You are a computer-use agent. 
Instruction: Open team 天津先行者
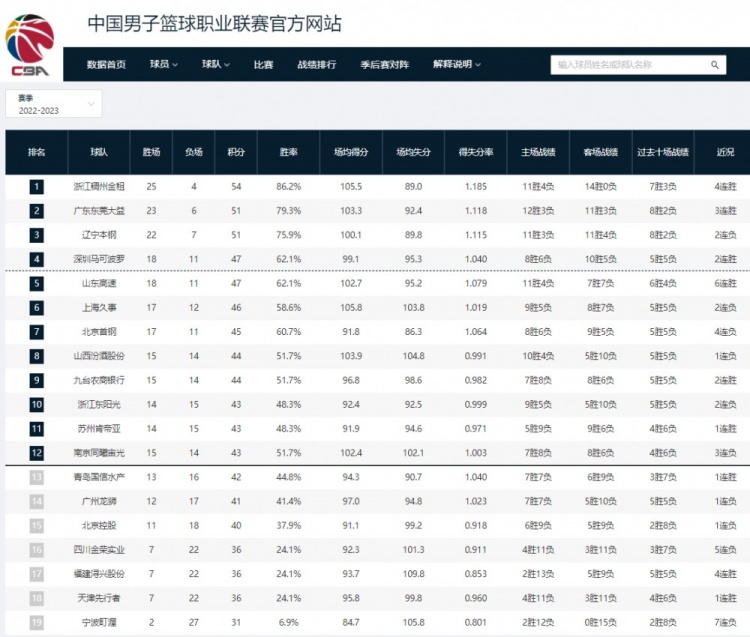pos(99,598)
